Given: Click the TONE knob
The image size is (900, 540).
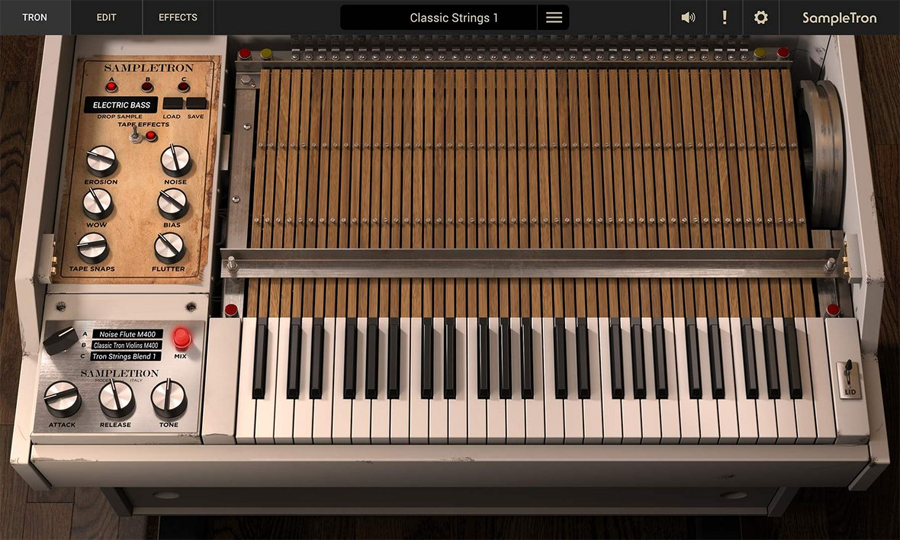Looking at the screenshot, I should click(169, 398).
